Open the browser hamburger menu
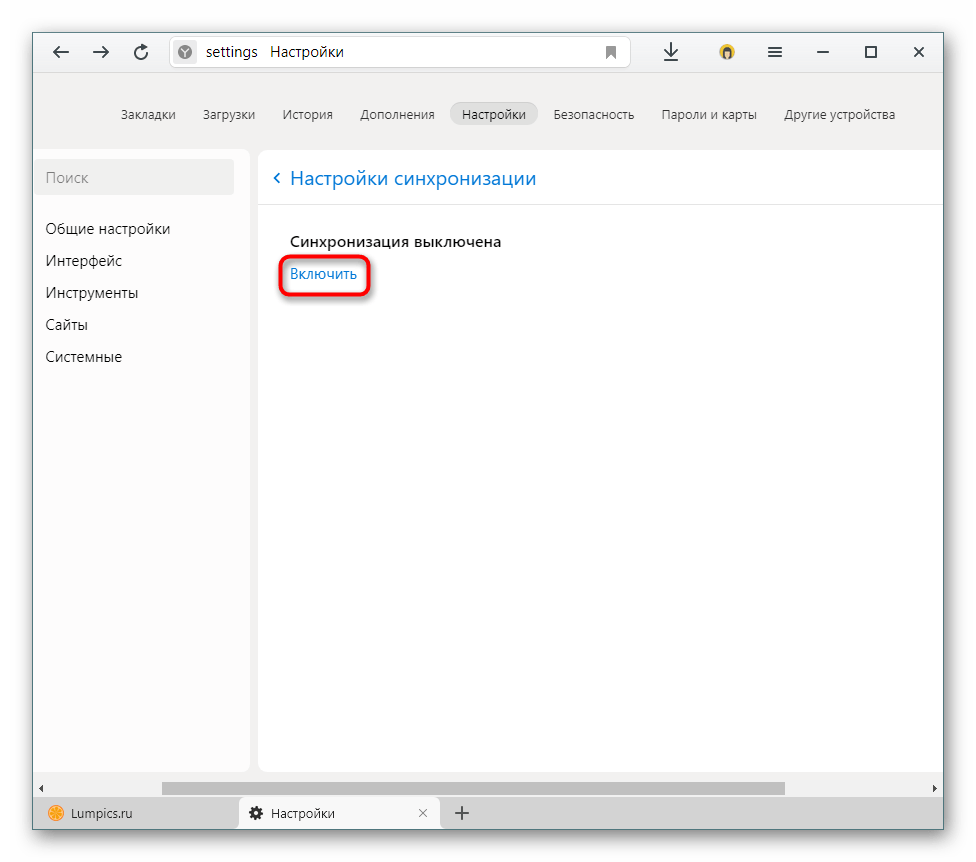 pyautogui.click(x=775, y=52)
